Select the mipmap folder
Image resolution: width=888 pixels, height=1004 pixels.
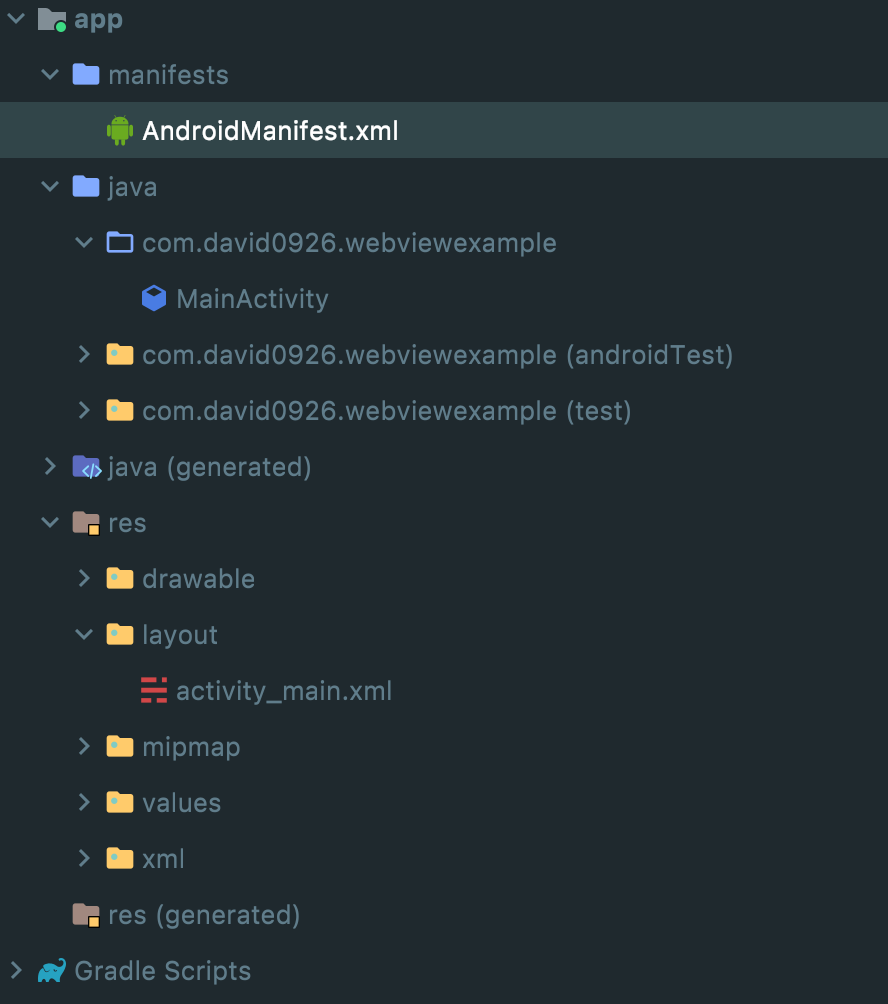click(191, 747)
